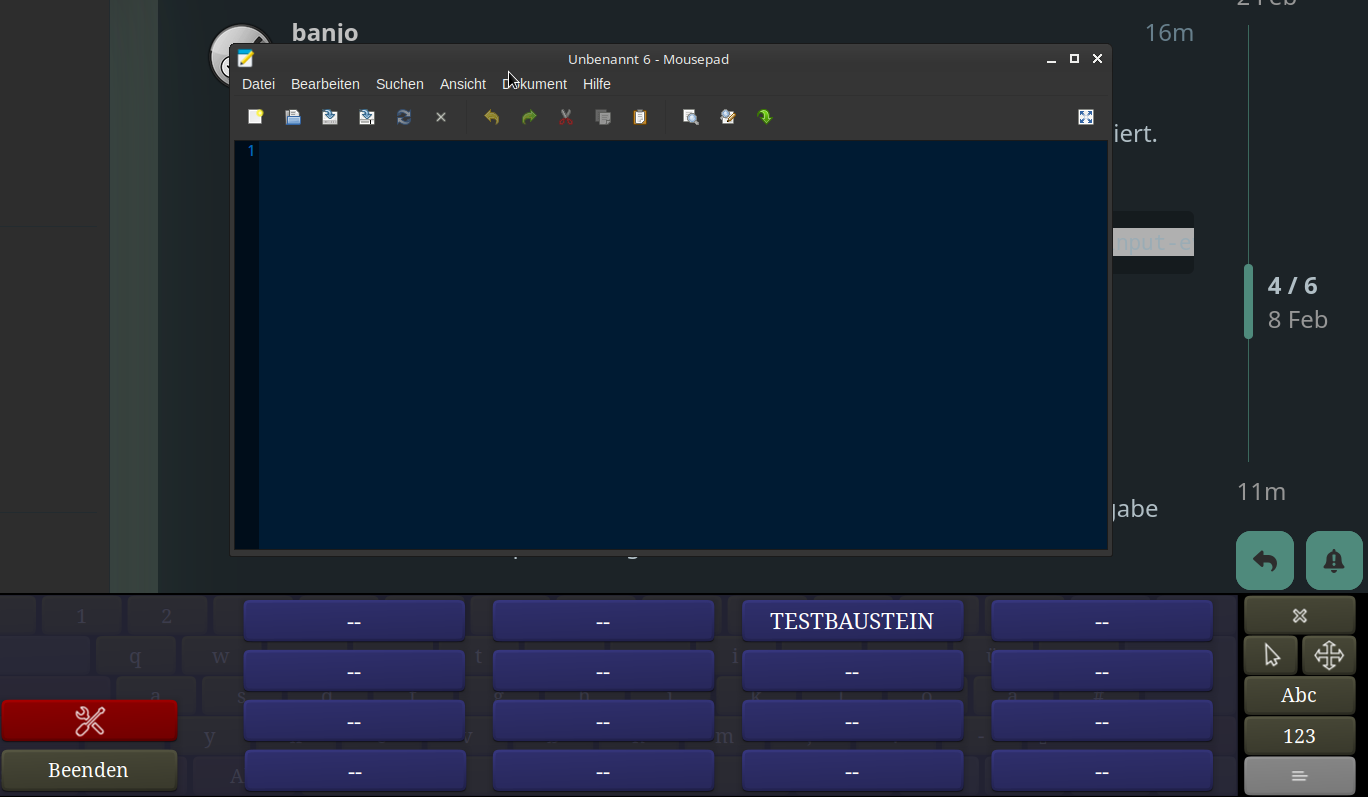This screenshot has width=1368, height=797.
Task: Reload the file with the refresh icon
Action: coord(404,117)
